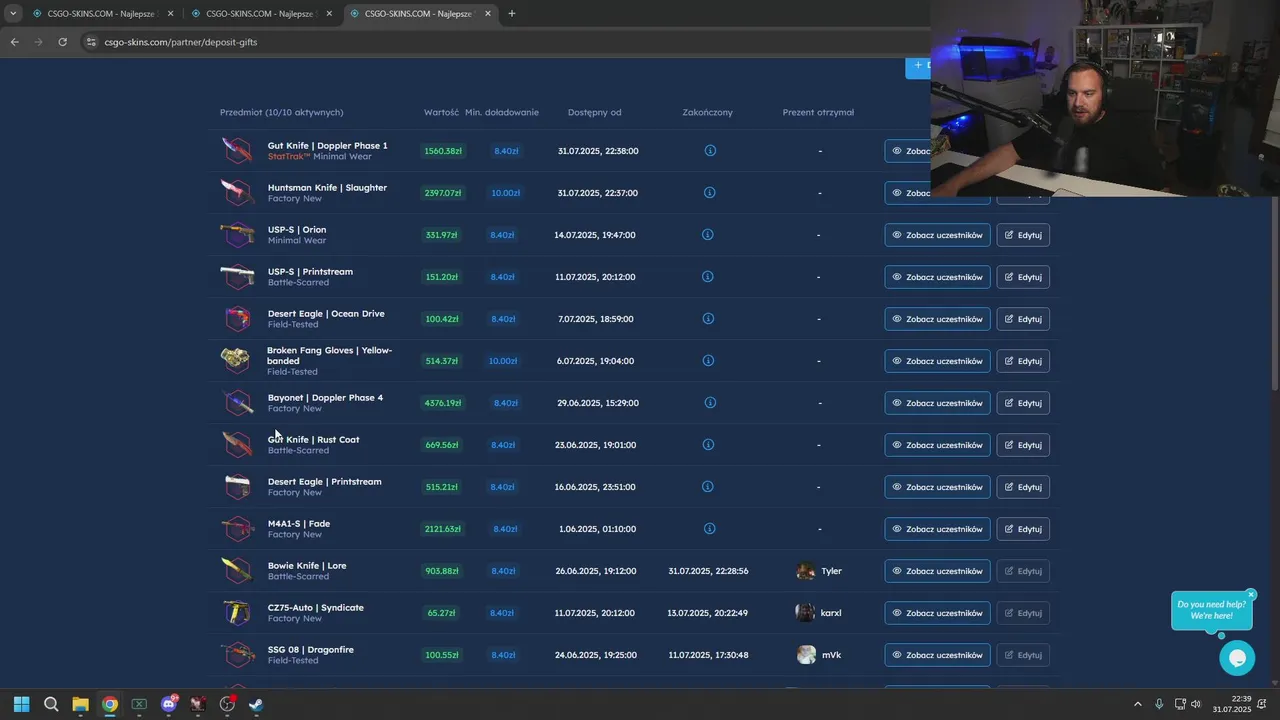The image size is (1280, 720).
Task: Click Edytuj for Broken Fang Gloves
Action: (1023, 361)
